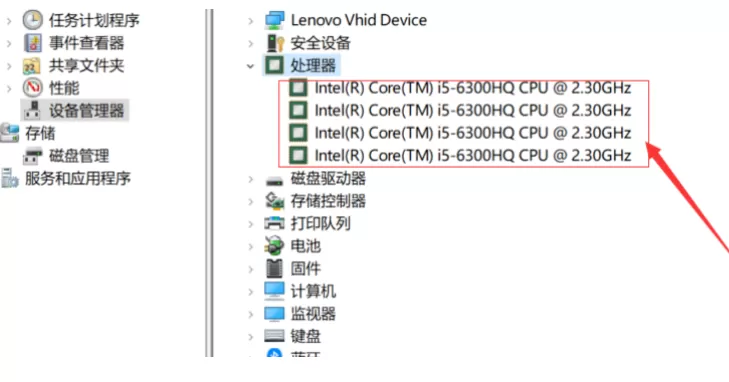Select the first i5-6300HQ processor entry
This screenshot has height=382, width=729.
(472, 88)
